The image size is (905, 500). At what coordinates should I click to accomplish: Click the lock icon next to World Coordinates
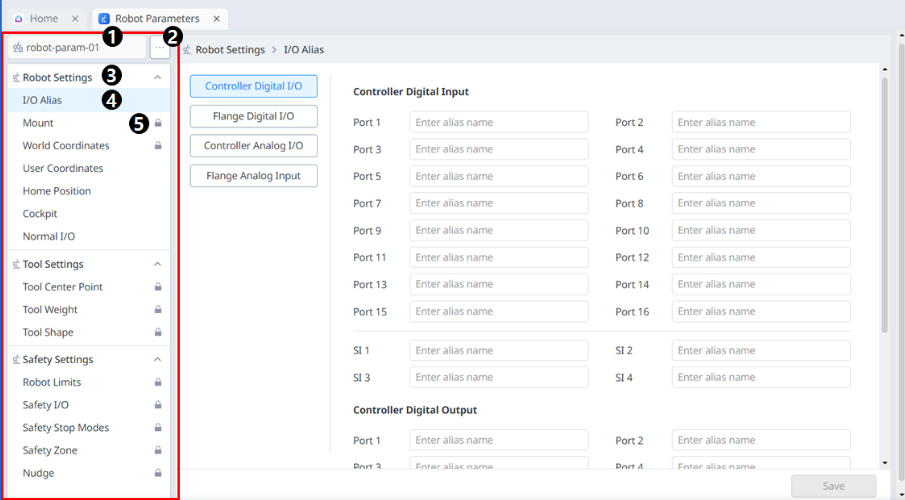(x=158, y=146)
